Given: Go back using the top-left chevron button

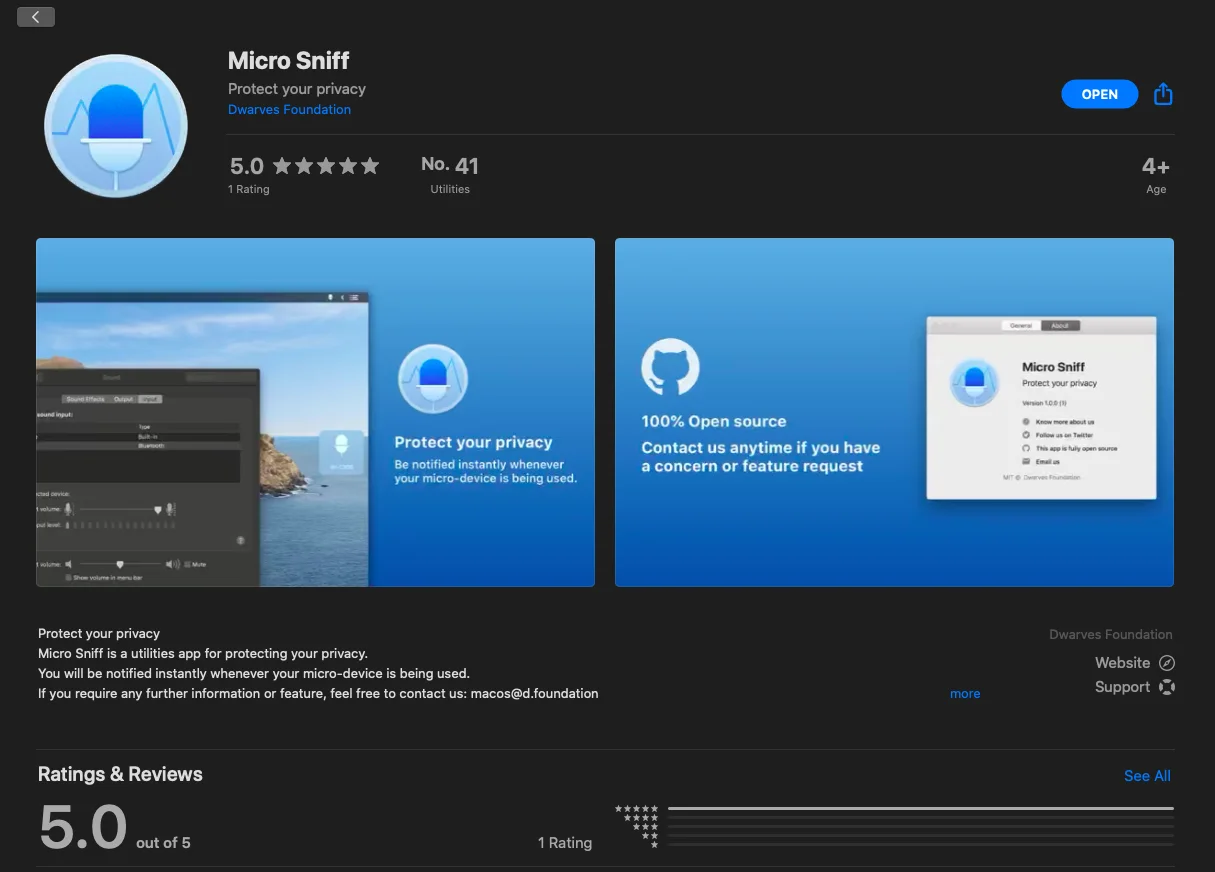Looking at the screenshot, I should [x=36, y=17].
